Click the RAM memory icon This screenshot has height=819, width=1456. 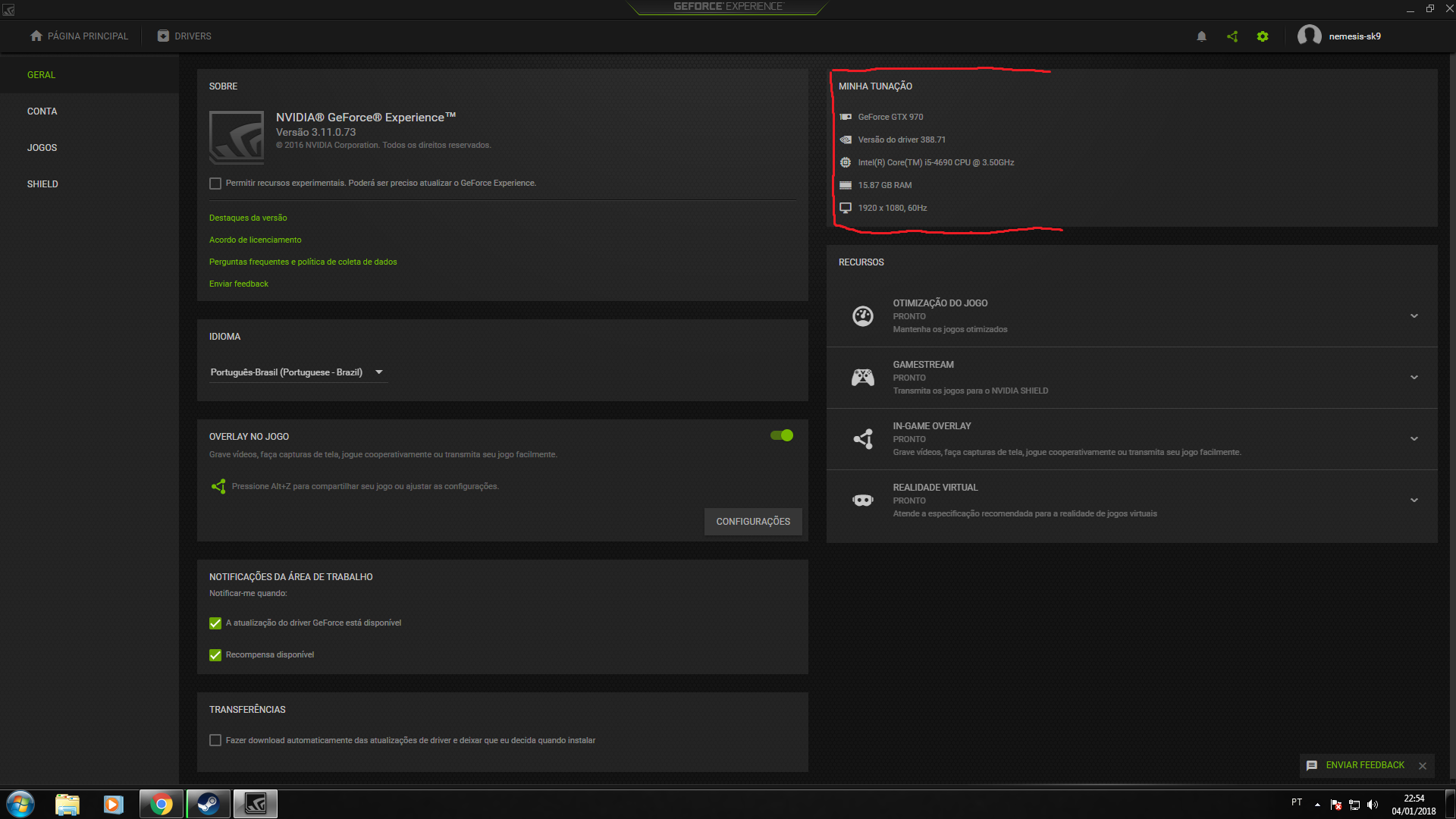point(846,185)
